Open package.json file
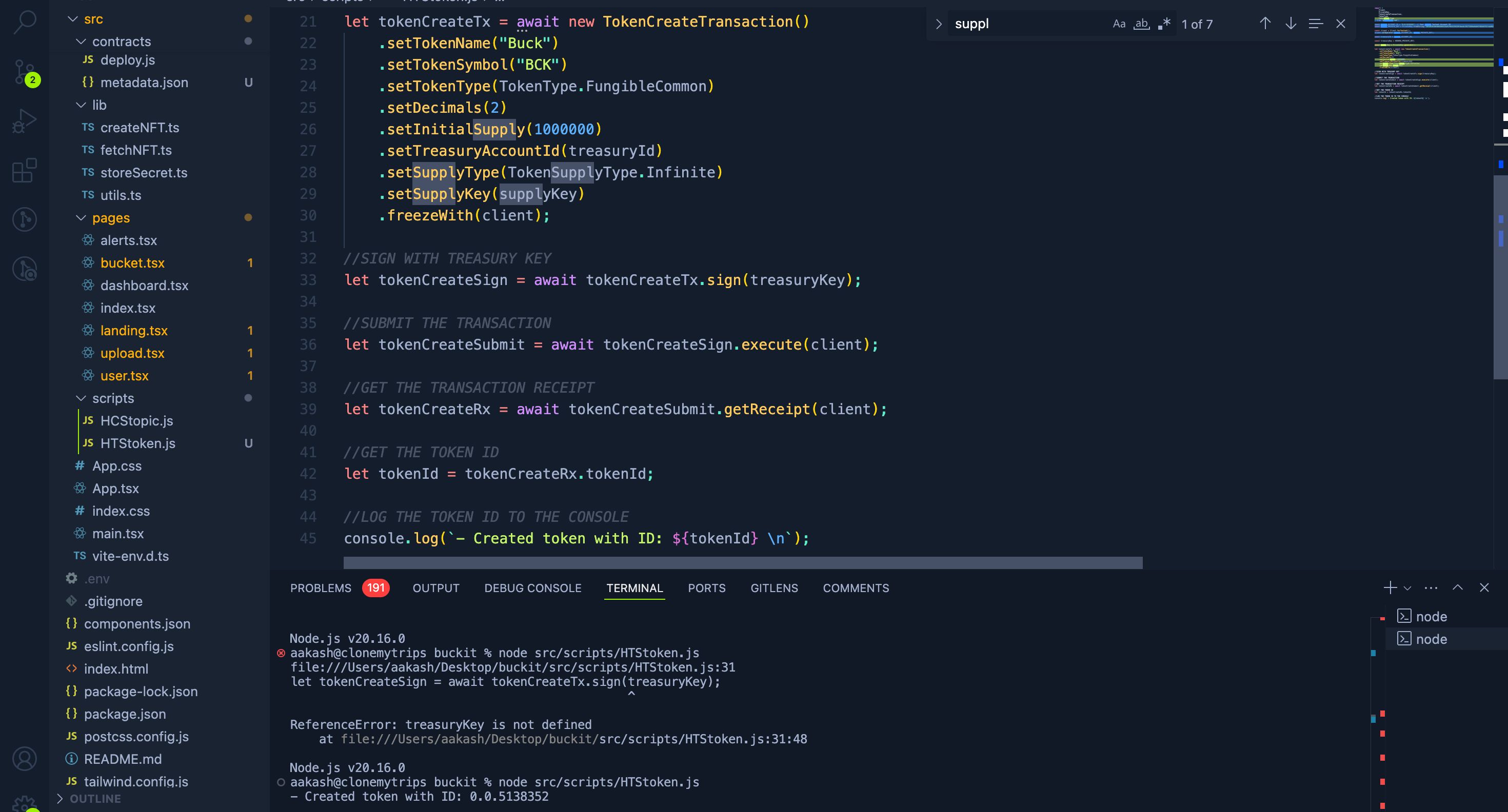Image resolution: width=1508 pixels, height=812 pixels. coord(125,714)
